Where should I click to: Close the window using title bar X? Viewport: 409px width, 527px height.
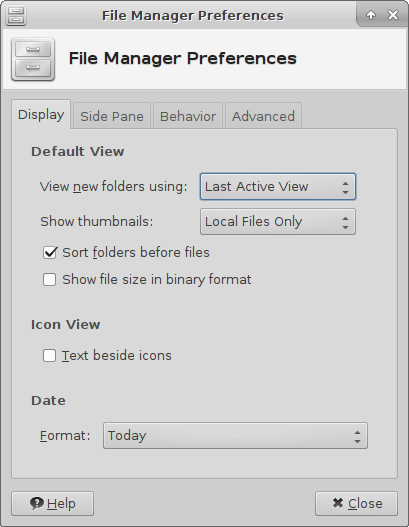pyautogui.click(x=393, y=15)
